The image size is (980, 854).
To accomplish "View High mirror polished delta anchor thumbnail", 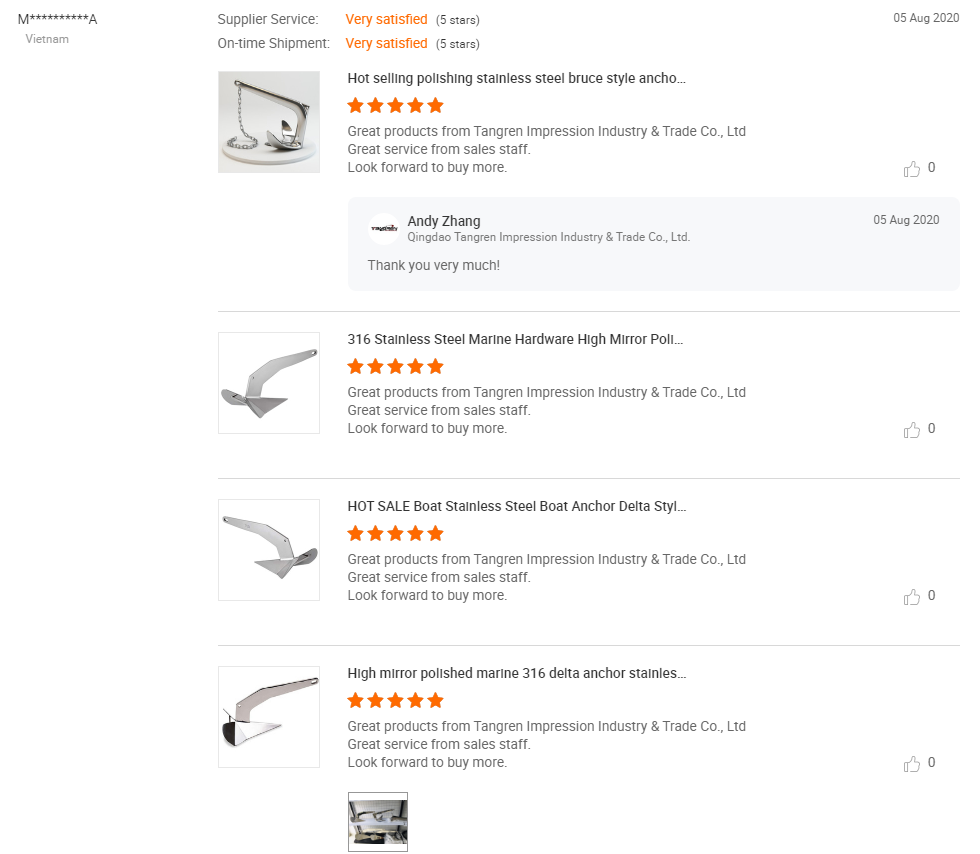I will click(269, 717).
